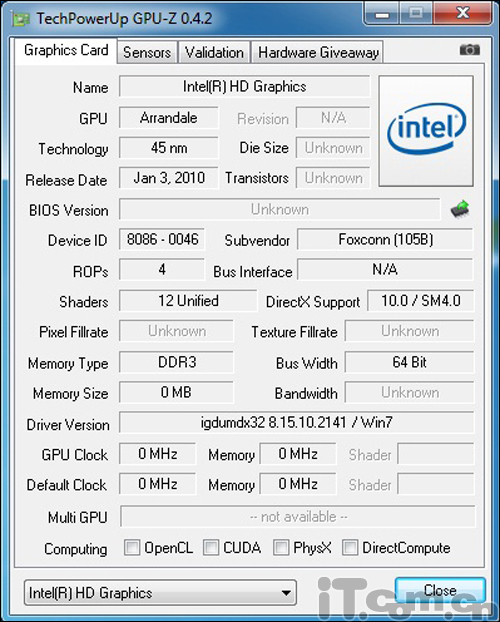The height and width of the screenshot is (622, 500).
Task: Select the Hardware Giveaway tab
Action: (318, 52)
